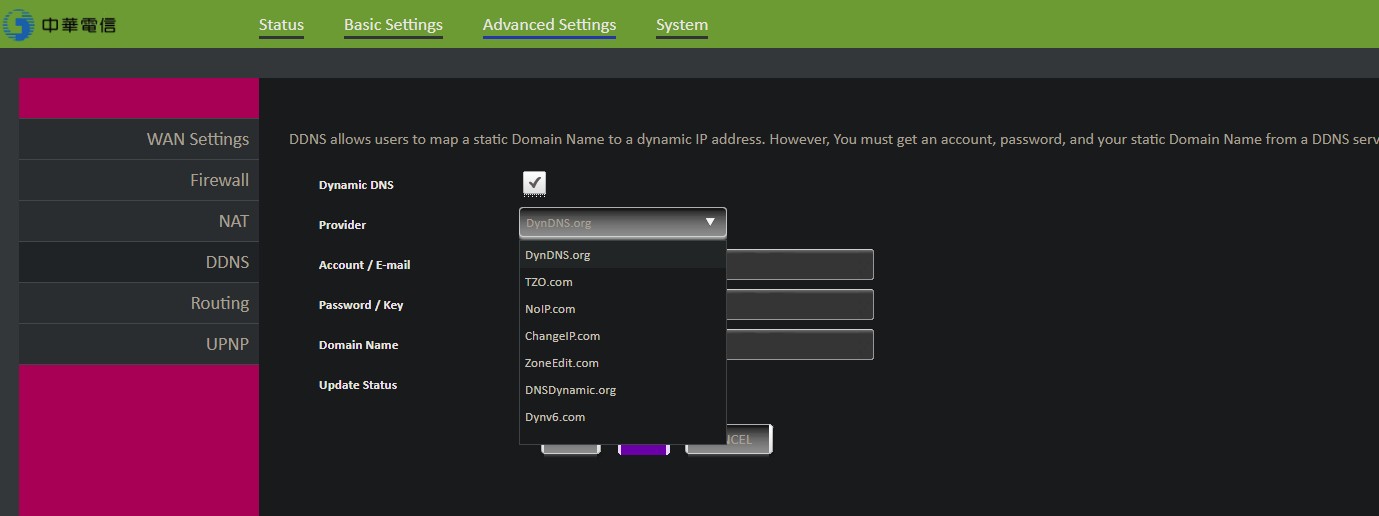1379x516 pixels.
Task: Click the Password / Key input field
Action: [x=800, y=305]
